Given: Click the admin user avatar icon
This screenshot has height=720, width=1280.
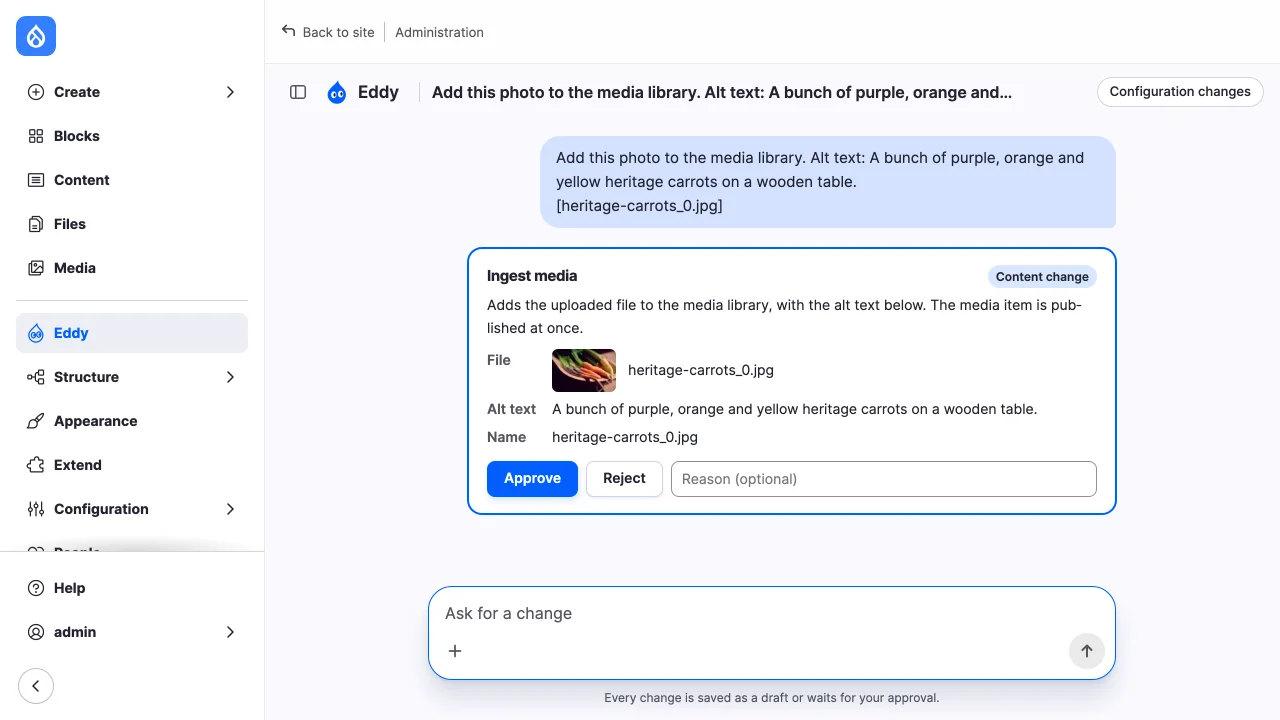Looking at the screenshot, I should click(x=36, y=632).
